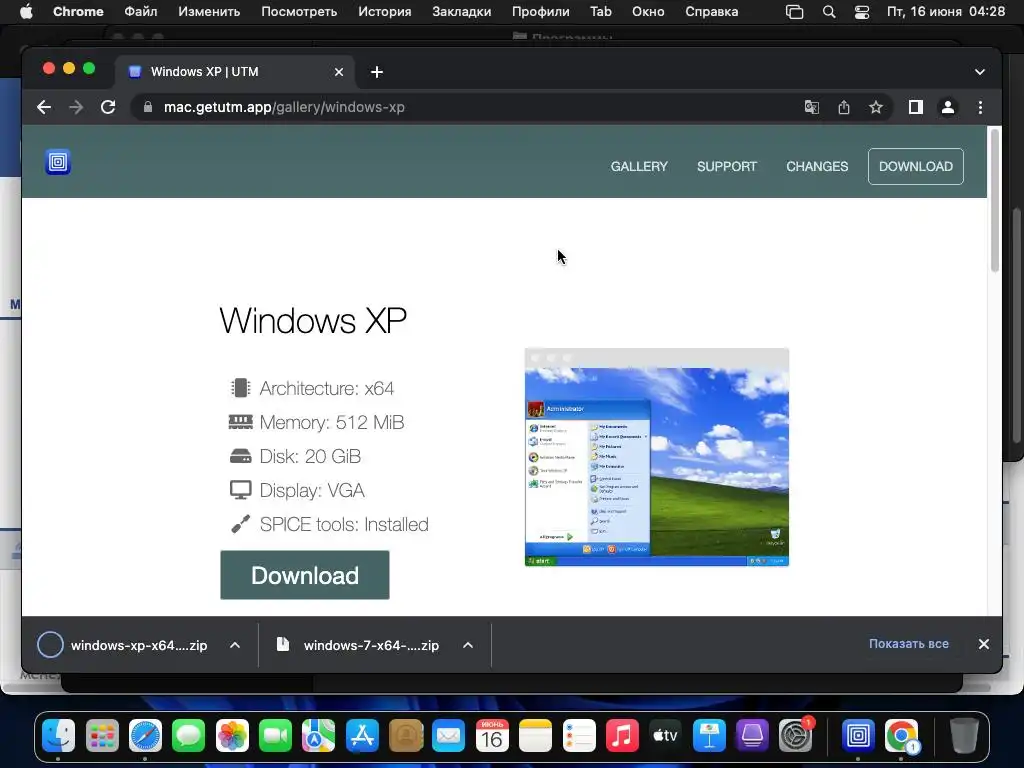Reload the current page
Image resolution: width=1024 pixels, height=768 pixels.
(108, 107)
